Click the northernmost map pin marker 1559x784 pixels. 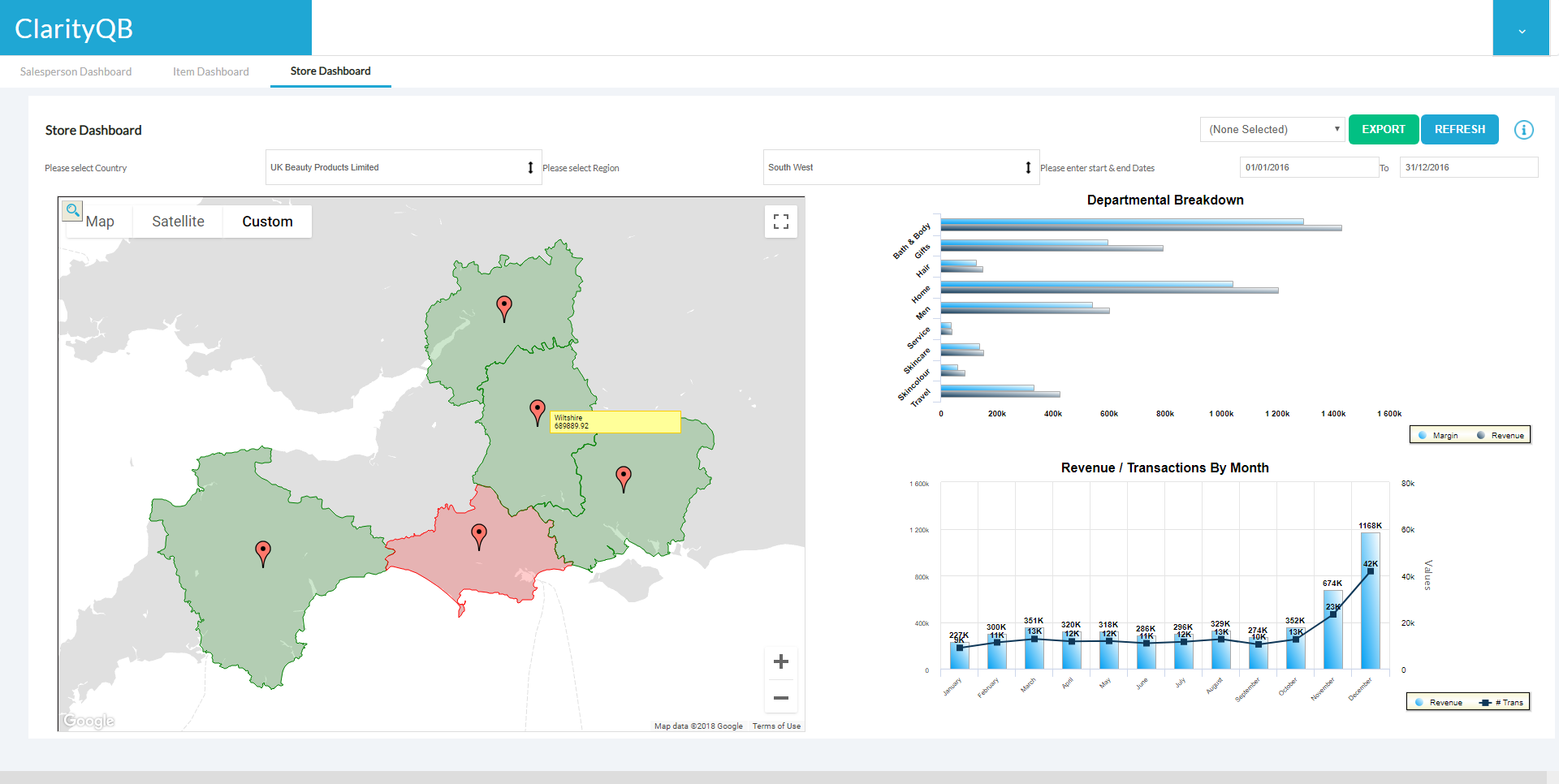[504, 307]
